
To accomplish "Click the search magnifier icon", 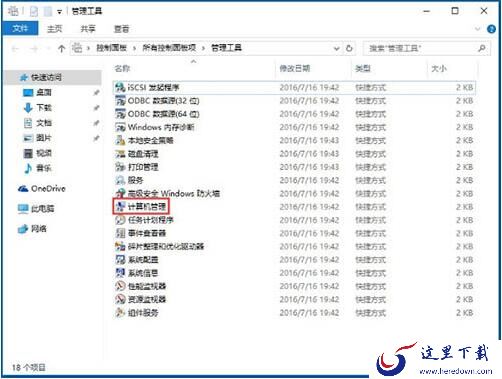I will [x=482, y=48].
